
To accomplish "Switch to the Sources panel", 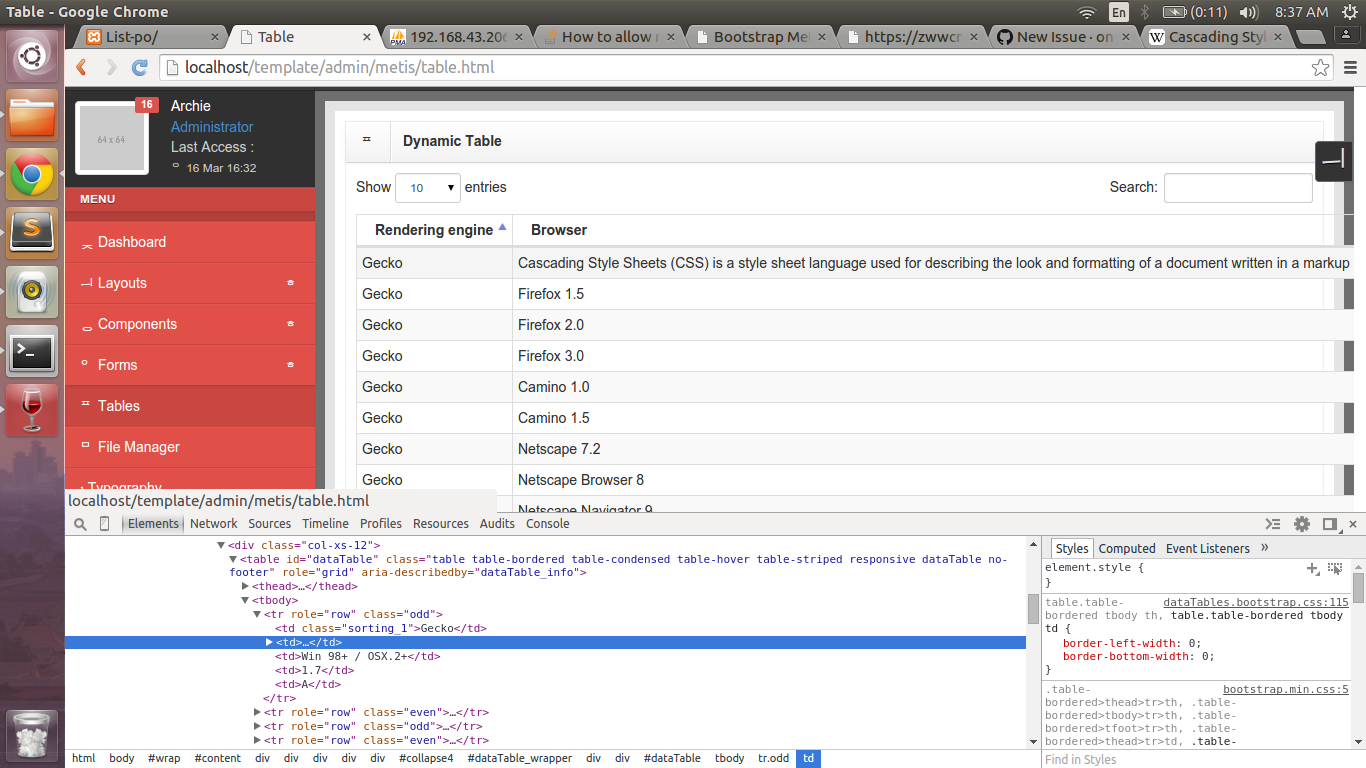I will click(x=270, y=524).
